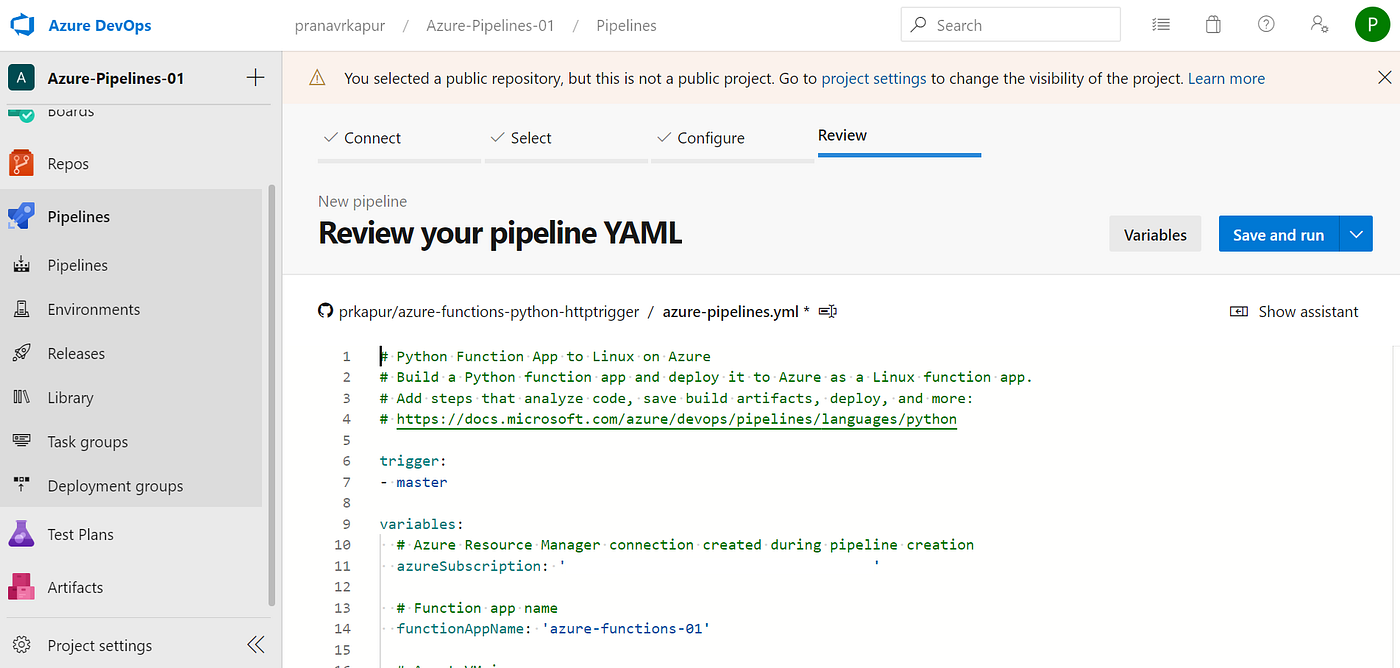The height and width of the screenshot is (668, 1400).
Task: Open the help menu question mark icon
Action: click(x=1266, y=23)
